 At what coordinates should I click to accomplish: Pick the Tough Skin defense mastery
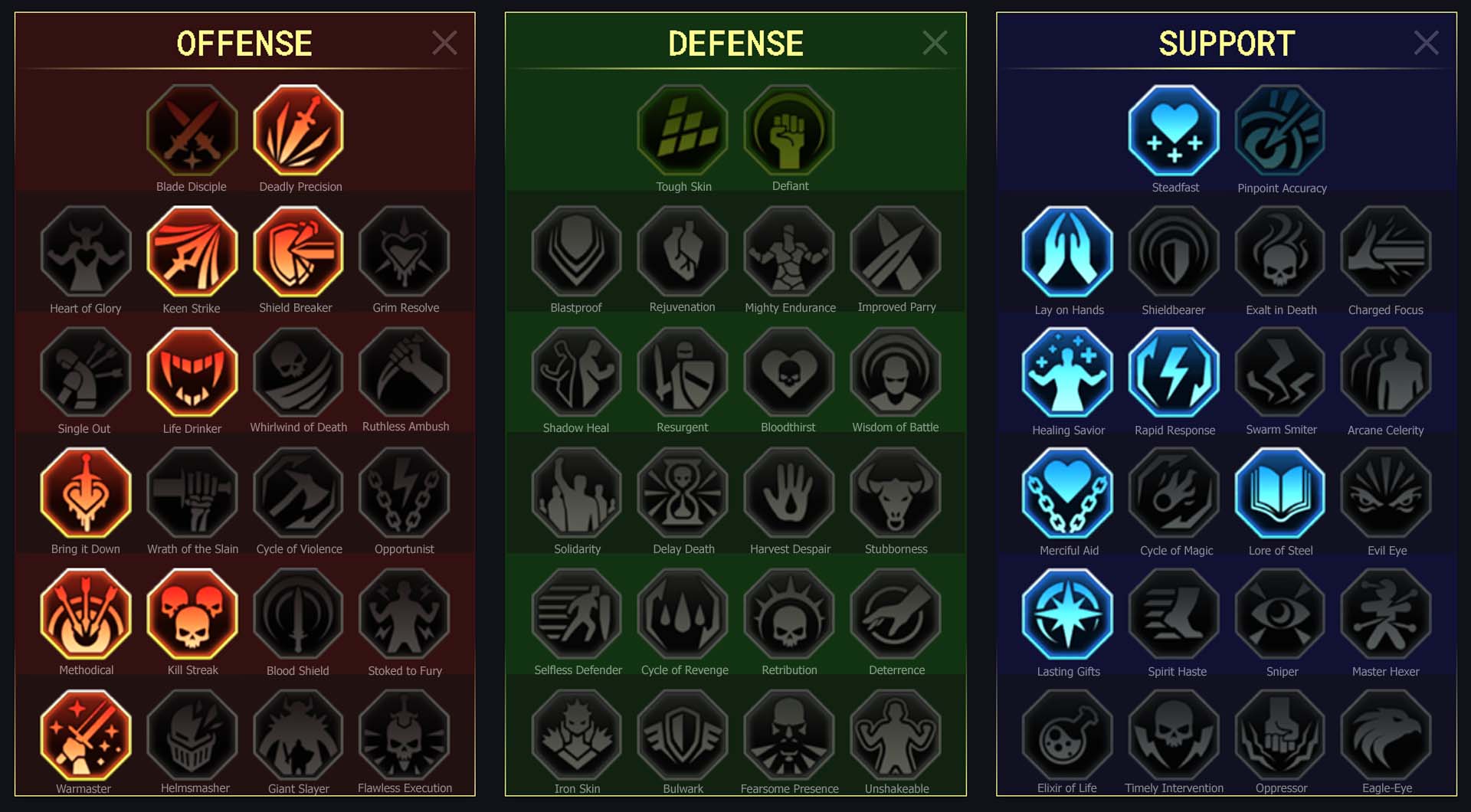683,131
